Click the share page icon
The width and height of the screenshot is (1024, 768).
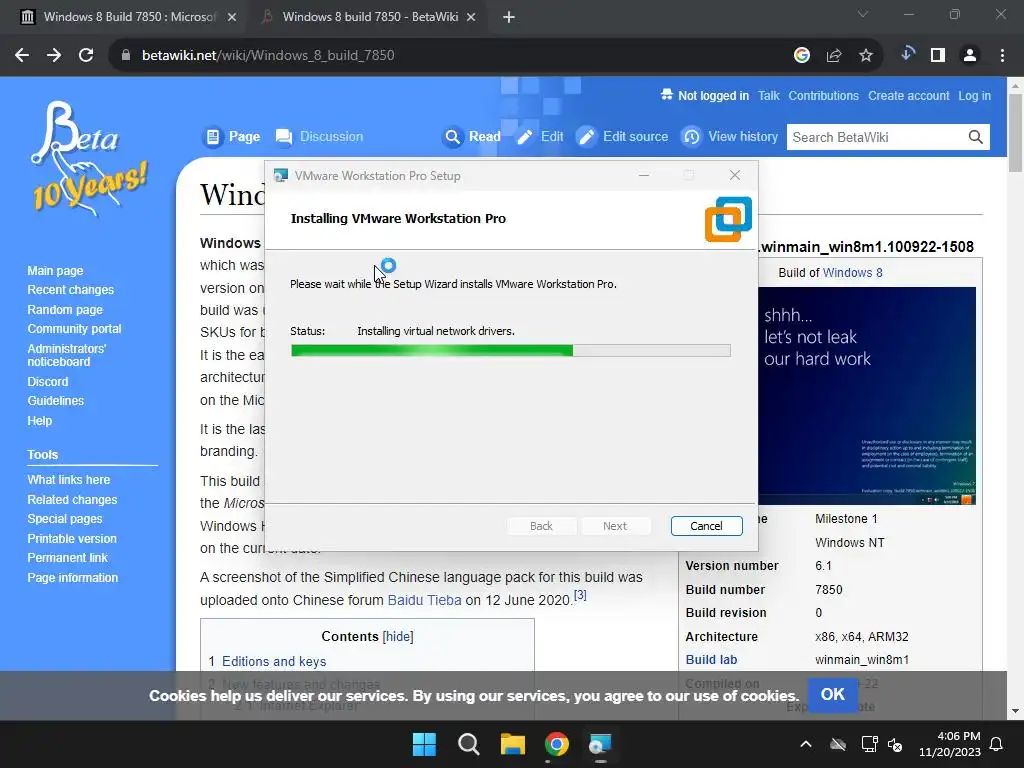[x=834, y=56]
